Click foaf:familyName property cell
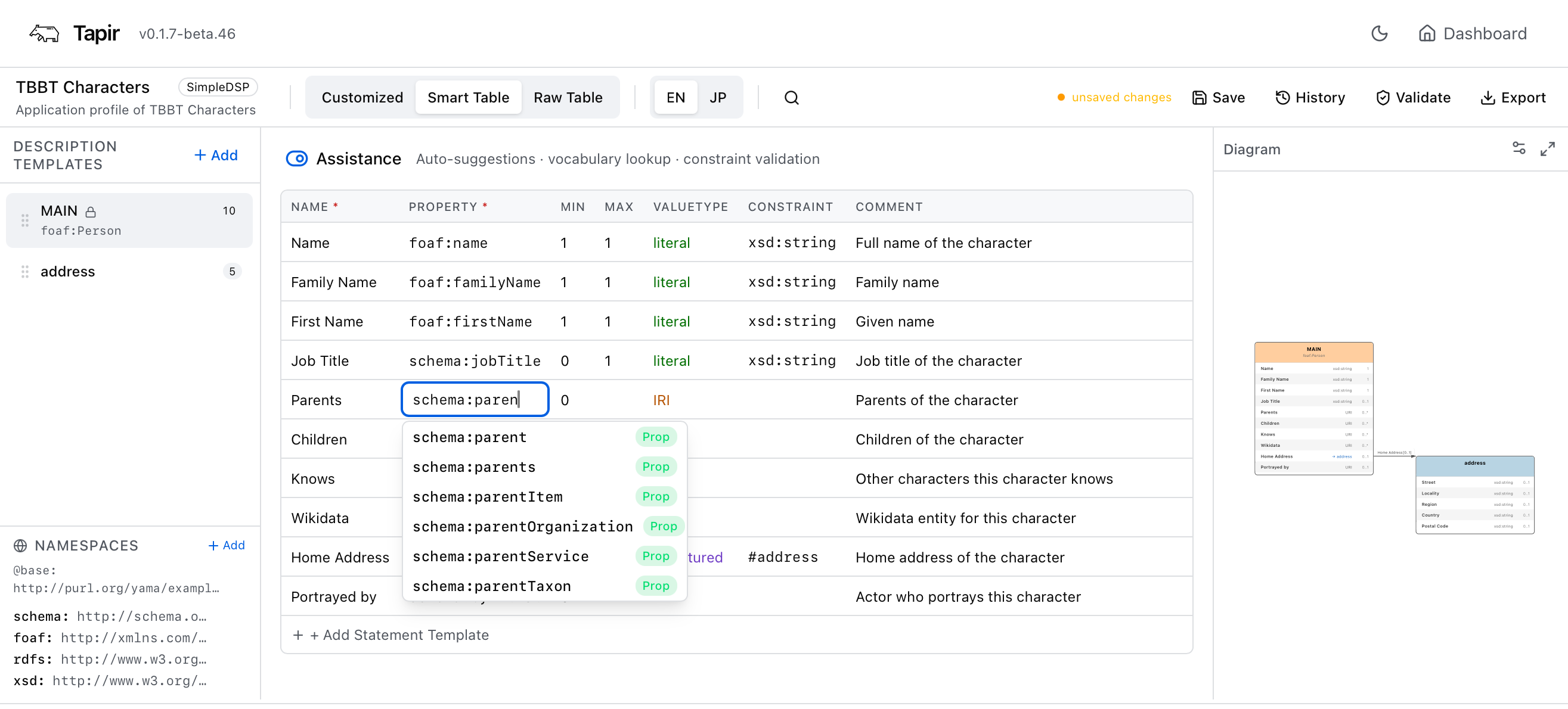The width and height of the screenshot is (1568, 709). (x=474, y=282)
